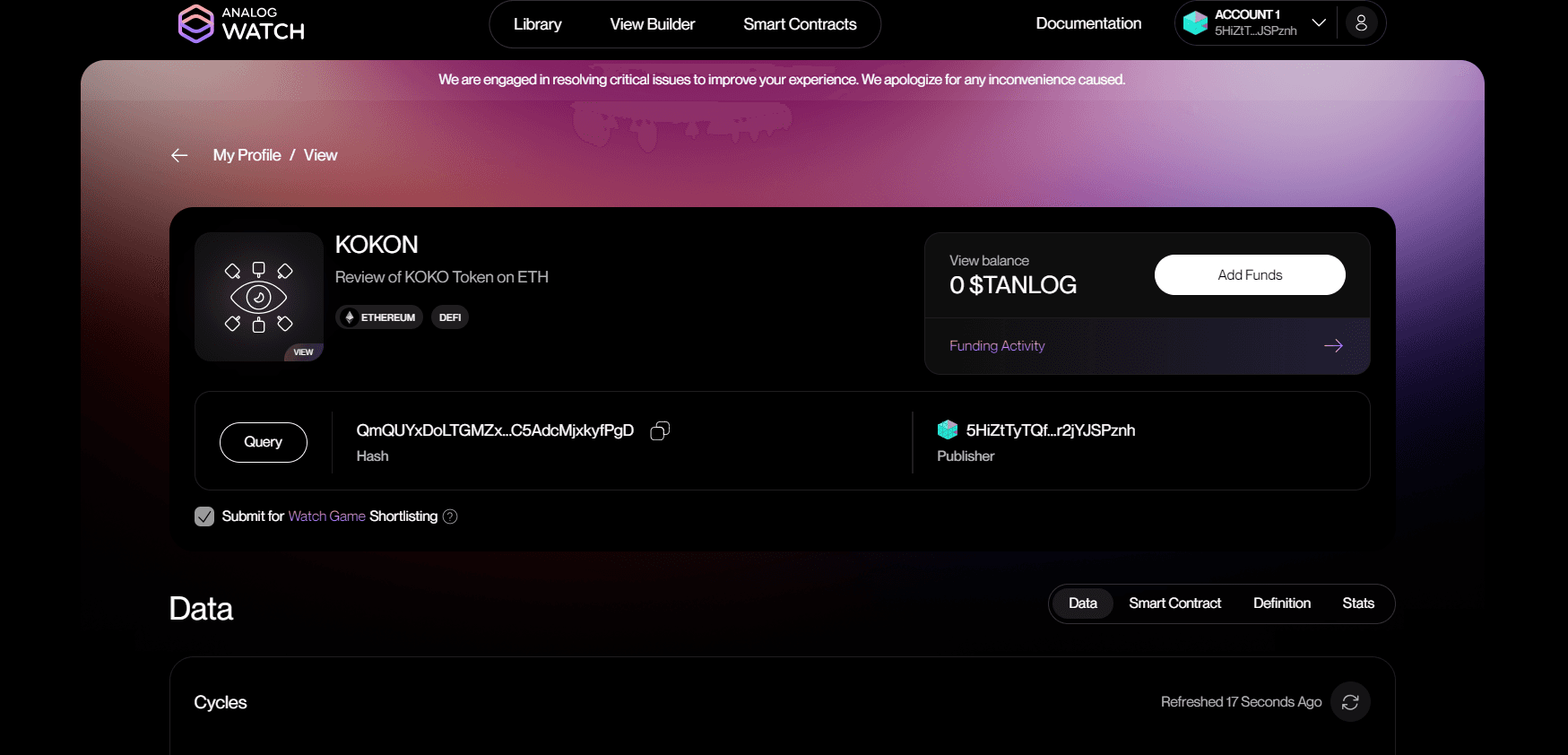Open the Watch Game link
Image resolution: width=1568 pixels, height=755 pixels.
coord(326,516)
